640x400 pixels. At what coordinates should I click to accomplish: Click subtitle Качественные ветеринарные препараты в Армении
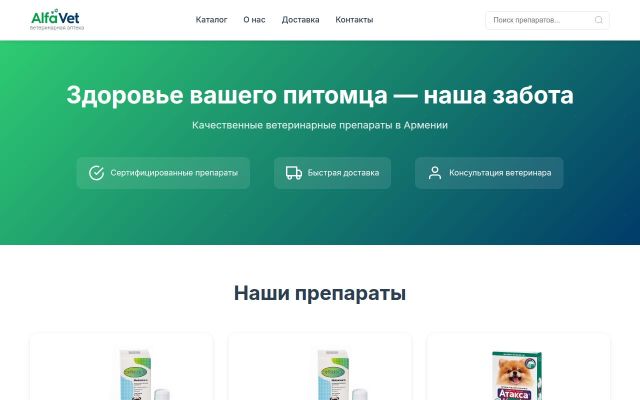pyautogui.click(x=320, y=125)
